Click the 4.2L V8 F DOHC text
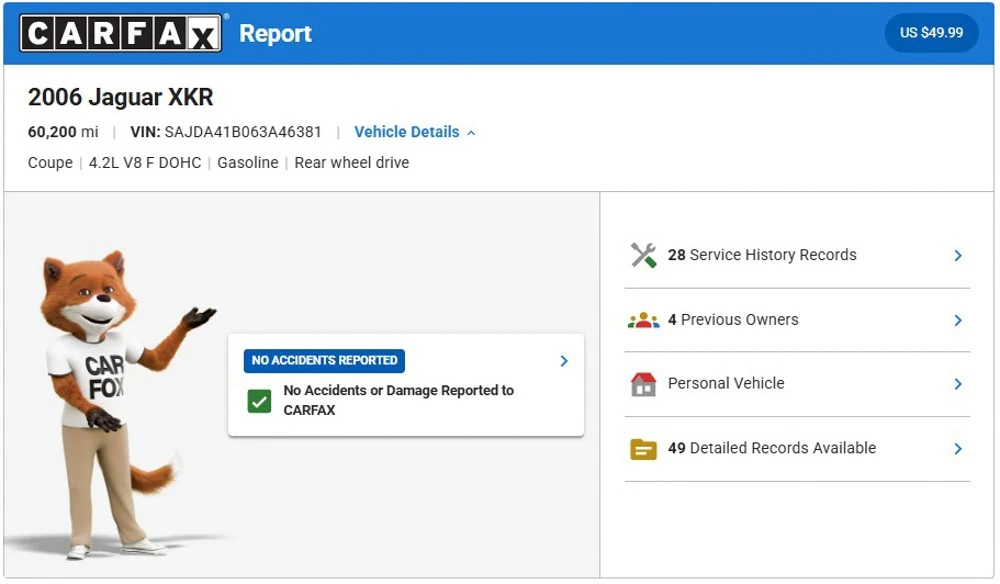 click(x=145, y=163)
